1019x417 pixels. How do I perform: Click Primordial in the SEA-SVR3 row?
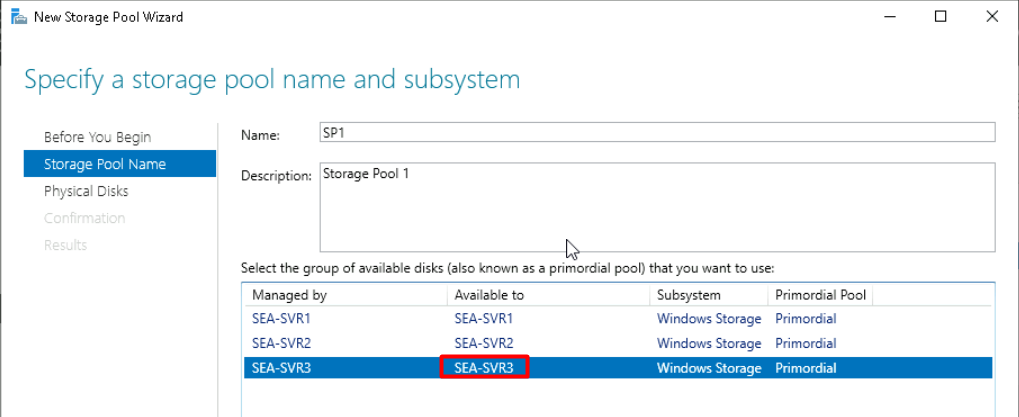[806, 368]
